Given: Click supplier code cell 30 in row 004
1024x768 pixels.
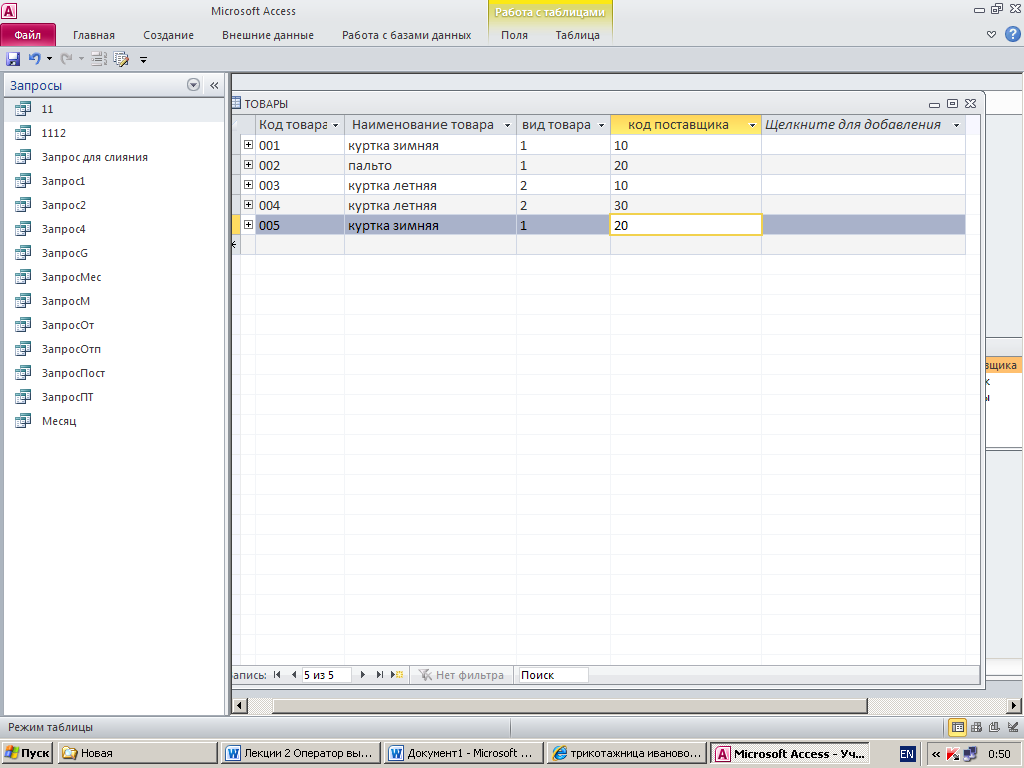Looking at the screenshot, I should click(x=686, y=205).
